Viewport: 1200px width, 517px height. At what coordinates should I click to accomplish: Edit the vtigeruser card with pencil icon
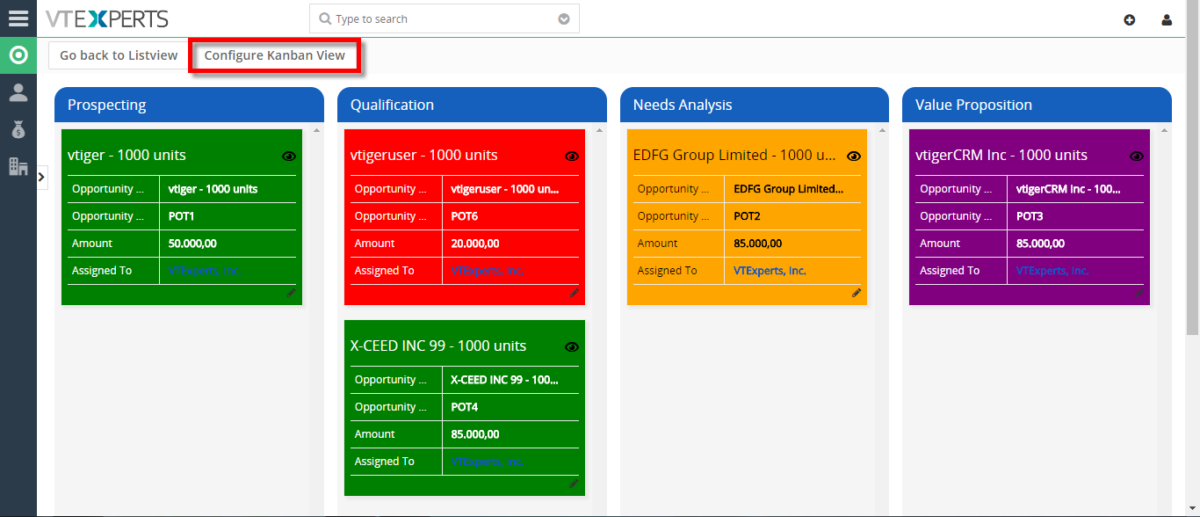pos(574,293)
